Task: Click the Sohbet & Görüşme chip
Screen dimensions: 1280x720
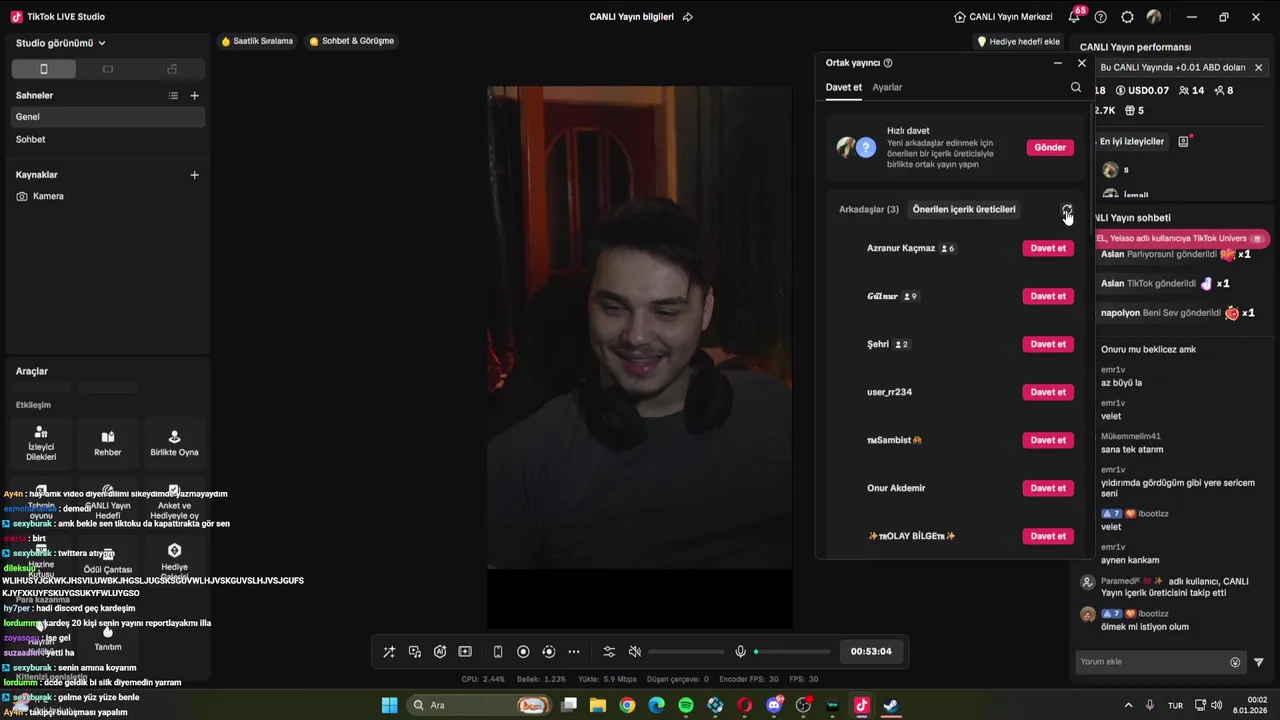Action: (352, 41)
